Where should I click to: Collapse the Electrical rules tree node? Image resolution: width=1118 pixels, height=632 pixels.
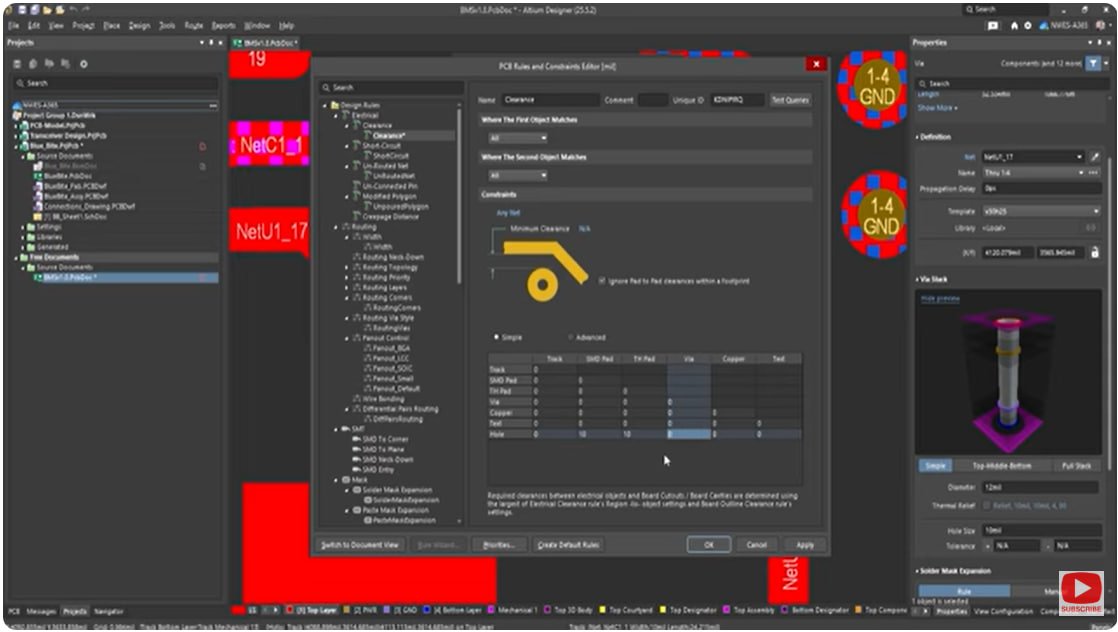point(337,116)
